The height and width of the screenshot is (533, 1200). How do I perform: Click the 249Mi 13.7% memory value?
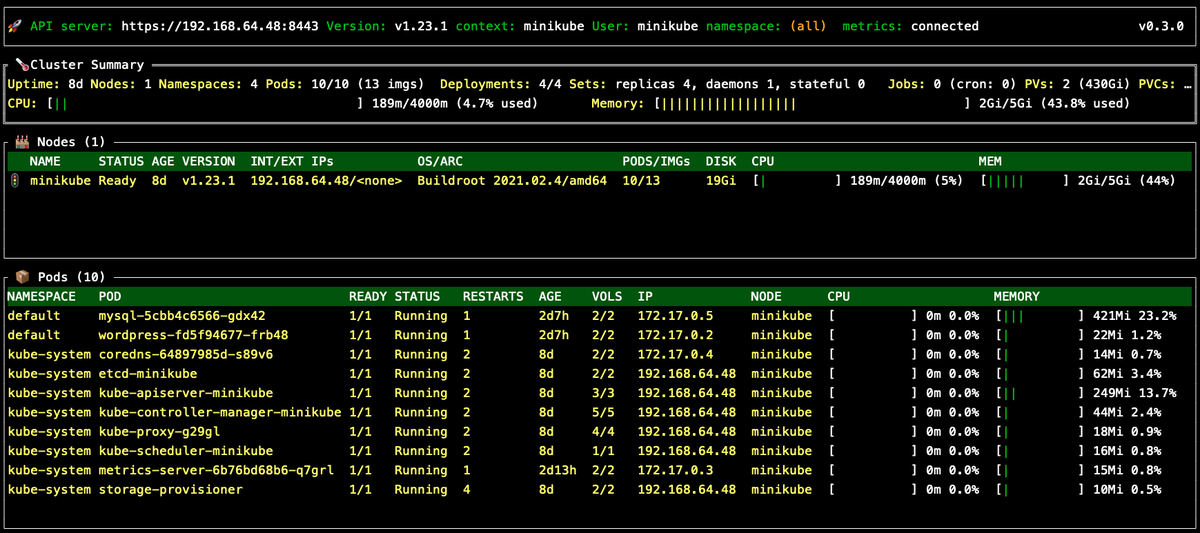1137,393
